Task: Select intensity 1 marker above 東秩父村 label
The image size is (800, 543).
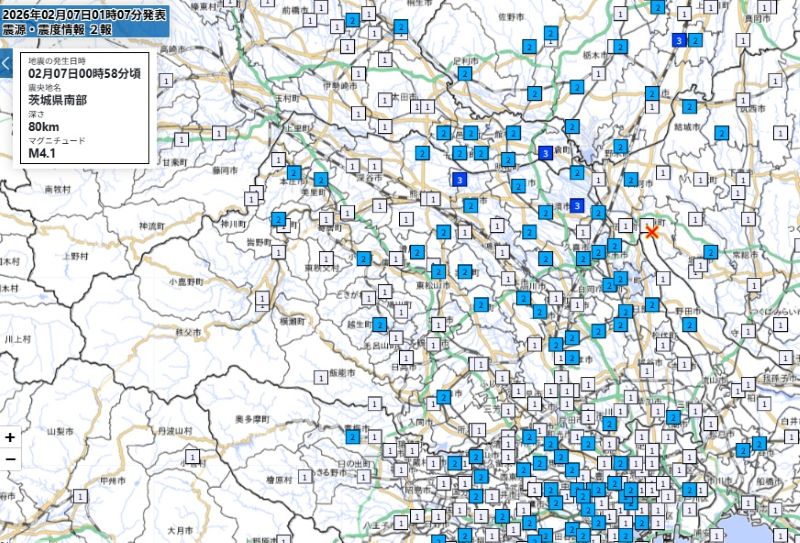Action: (x=326, y=258)
